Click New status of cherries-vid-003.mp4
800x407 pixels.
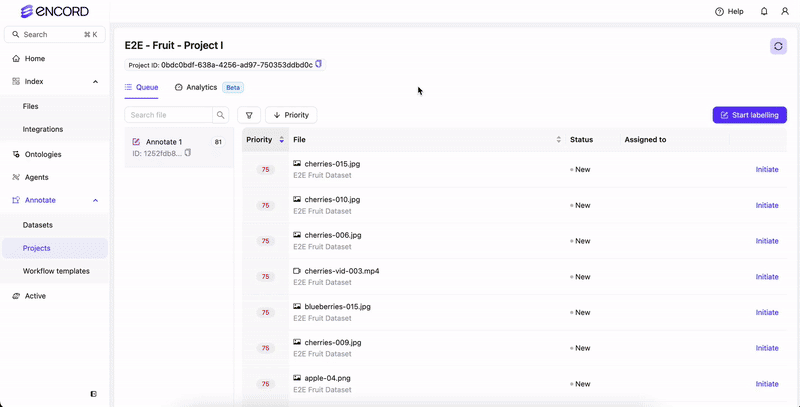(580, 276)
